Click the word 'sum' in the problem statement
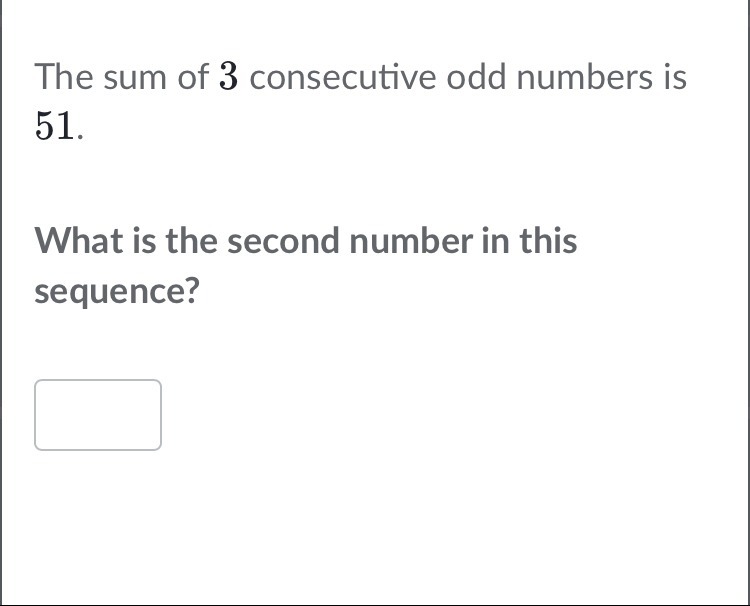The image size is (750, 606). pos(134,79)
